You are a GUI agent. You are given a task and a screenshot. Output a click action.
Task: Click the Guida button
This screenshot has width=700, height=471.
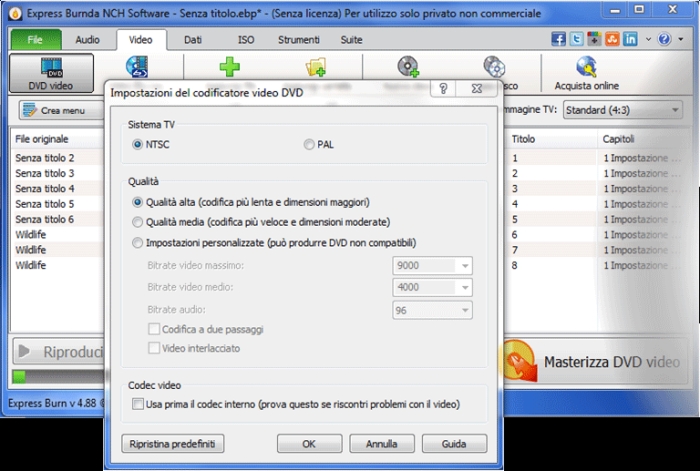coord(454,444)
